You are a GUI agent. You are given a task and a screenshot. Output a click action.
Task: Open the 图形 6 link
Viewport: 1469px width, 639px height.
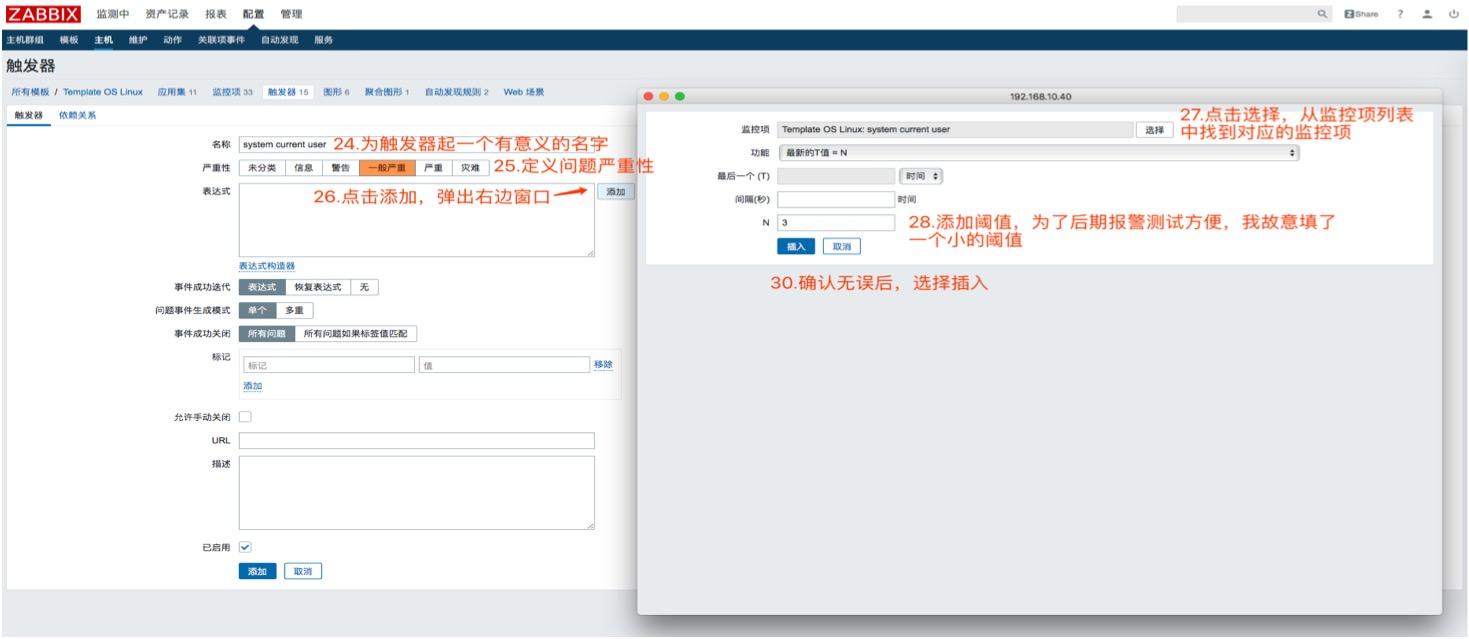point(336,91)
